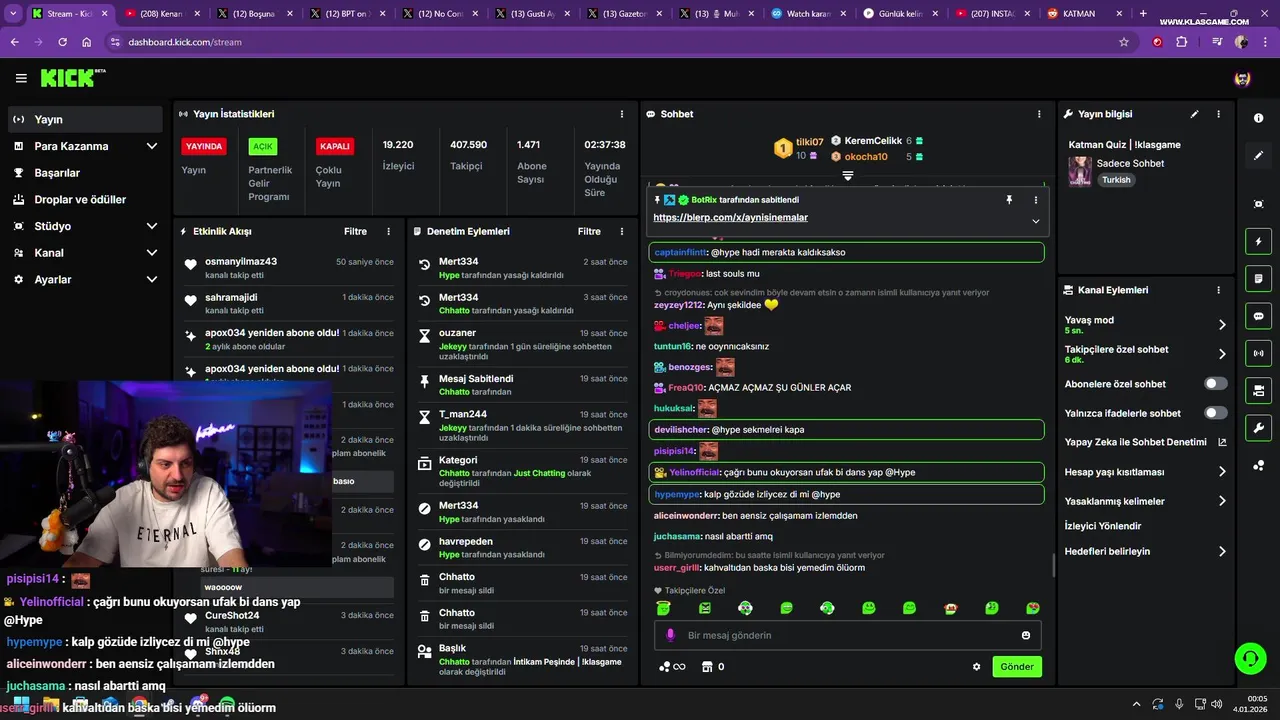Click the Bir mesaj gönderin input field
This screenshot has height=720, width=1280.
(x=848, y=635)
